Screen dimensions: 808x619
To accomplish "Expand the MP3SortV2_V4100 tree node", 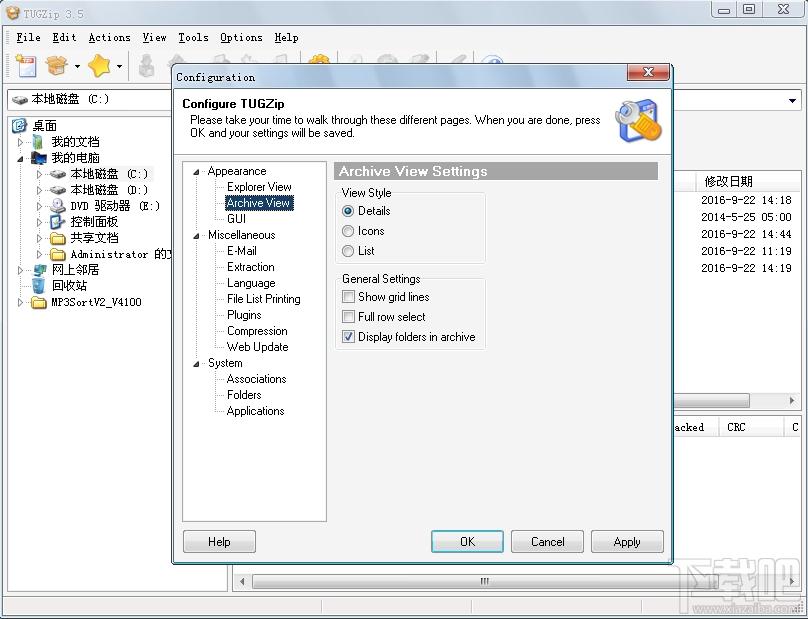I will [x=21, y=302].
